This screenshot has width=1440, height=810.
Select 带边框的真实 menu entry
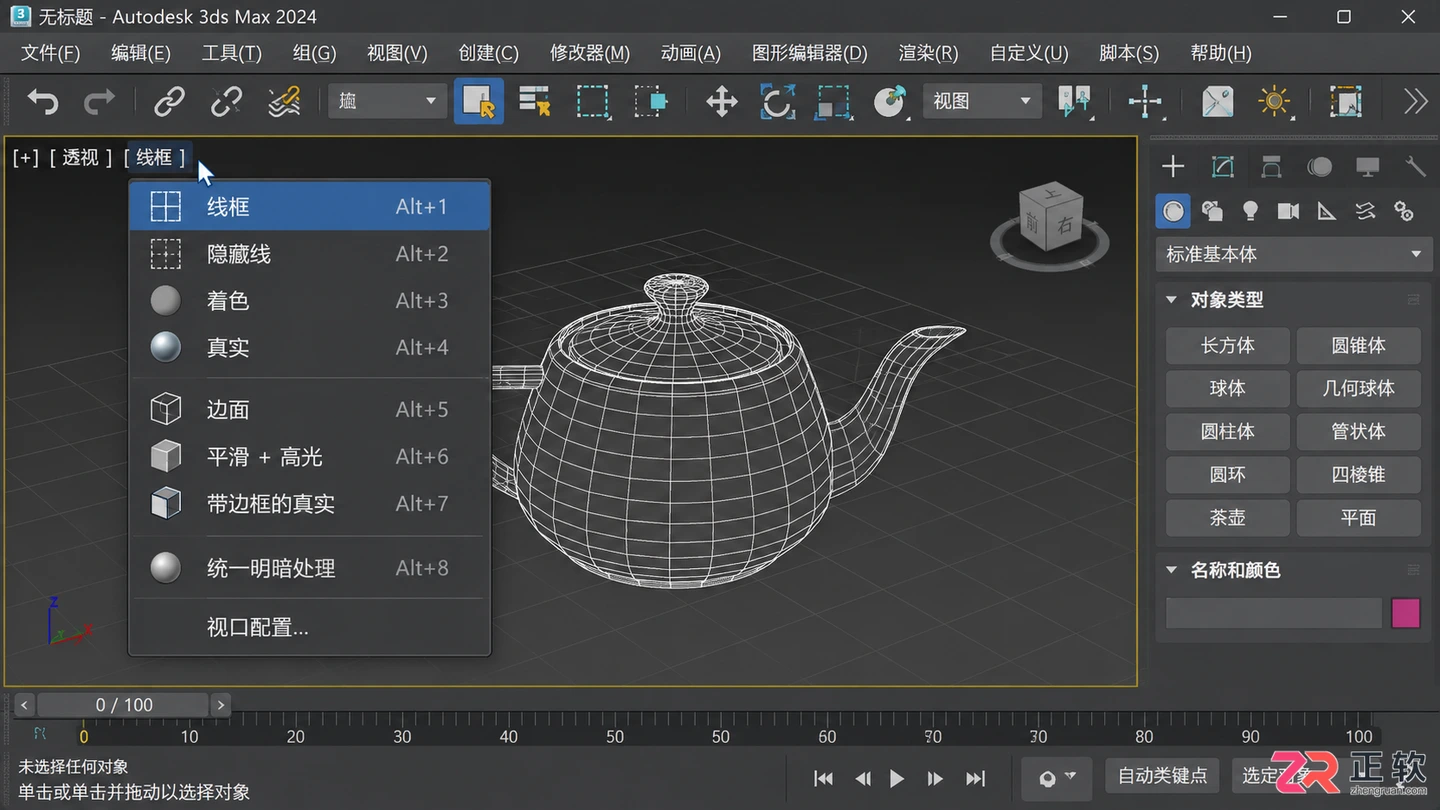click(310, 504)
